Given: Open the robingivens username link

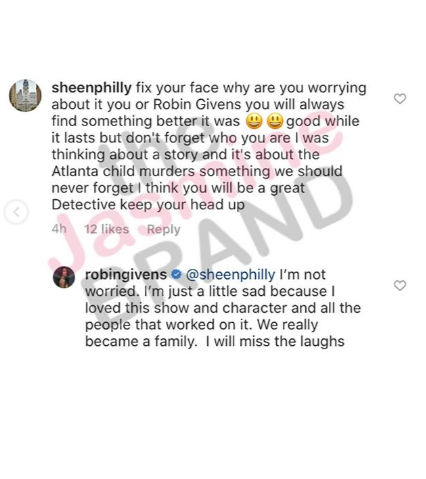Looking at the screenshot, I should [126, 275].
